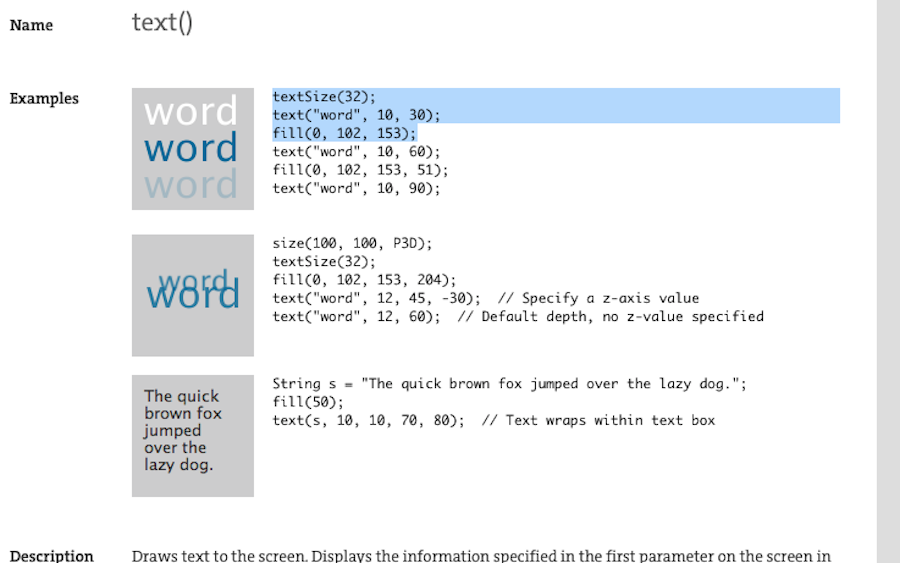Click the code line text("word", 10, 30);
The width and height of the screenshot is (900, 563).
click(x=356, y=115)
